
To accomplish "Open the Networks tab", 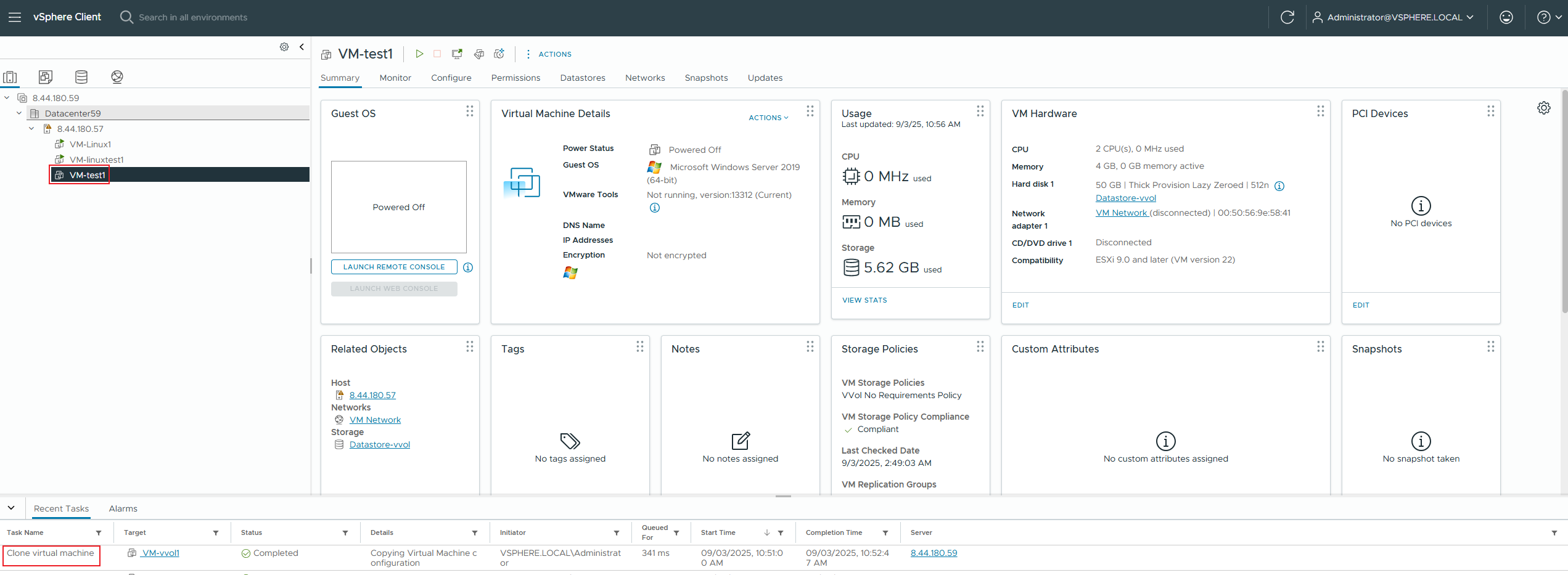I will tap(645, 78).
